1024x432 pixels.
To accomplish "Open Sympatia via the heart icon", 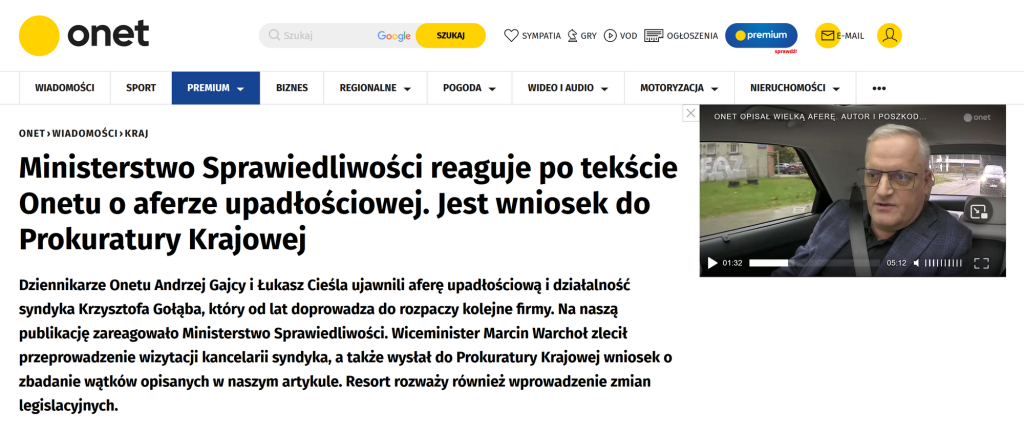I will coord(511,36).
